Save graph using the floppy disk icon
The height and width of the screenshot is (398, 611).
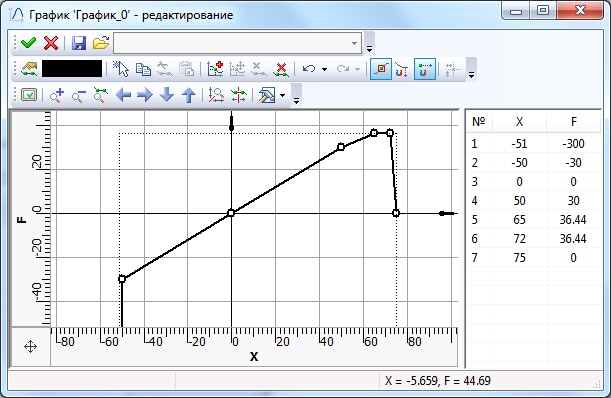click(x=79, y=43)
